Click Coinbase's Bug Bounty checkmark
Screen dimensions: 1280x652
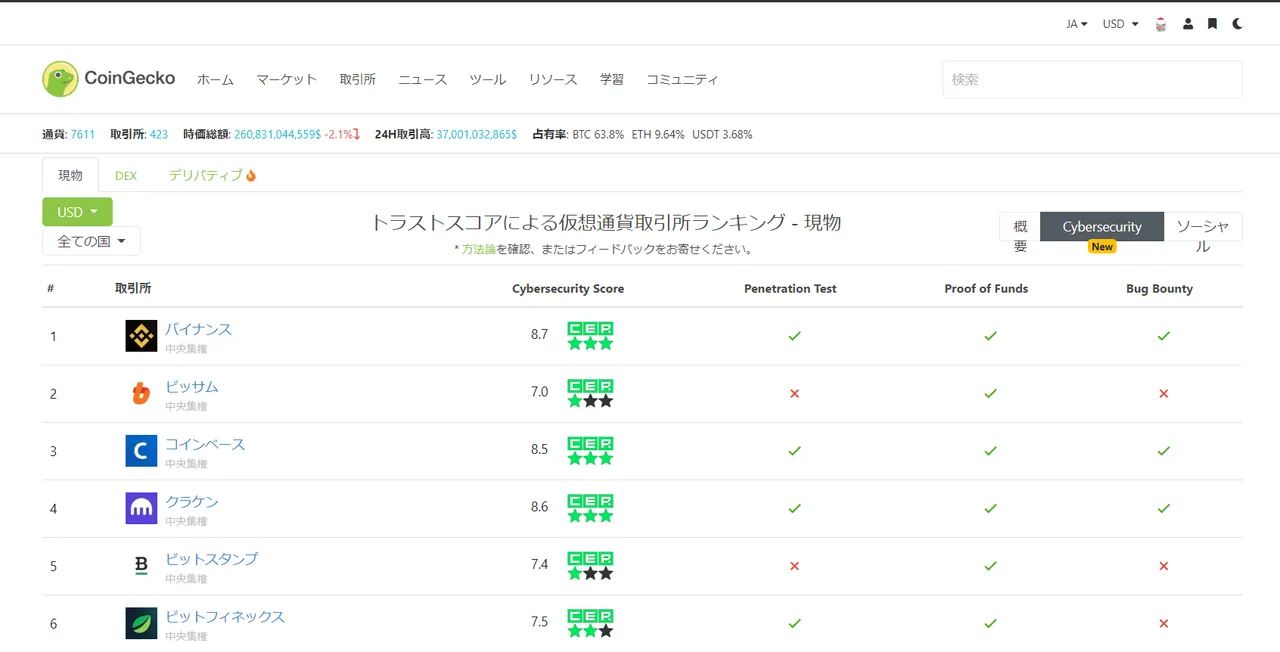pyautogui.click(x=1163, y=451)
